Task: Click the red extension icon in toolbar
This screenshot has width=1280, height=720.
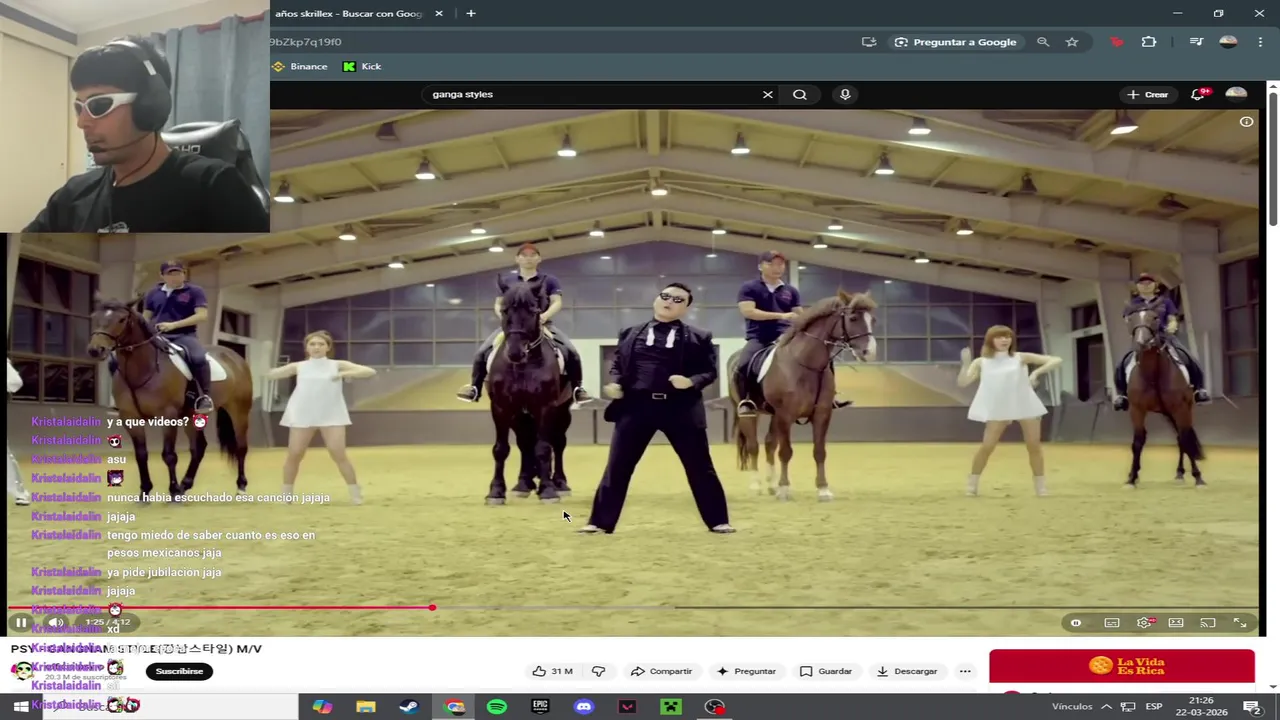Action: [x=1117, y=42]
